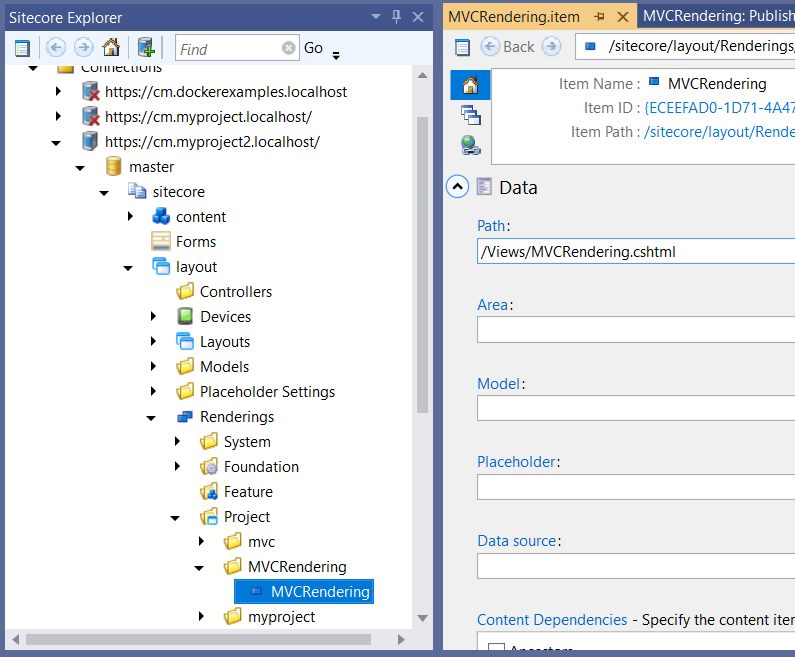795x657 pixels.
Task: Click the Layouts icon
Action: (x=185, y=341)
